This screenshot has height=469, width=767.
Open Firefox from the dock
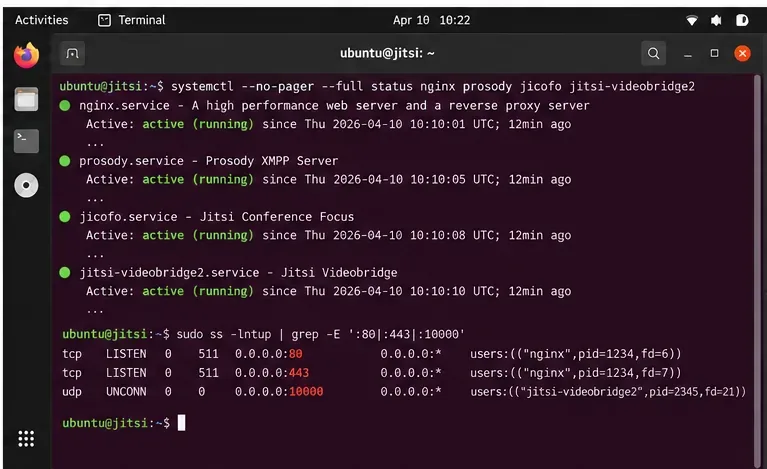pyautogui.click(x=26, y=55)
